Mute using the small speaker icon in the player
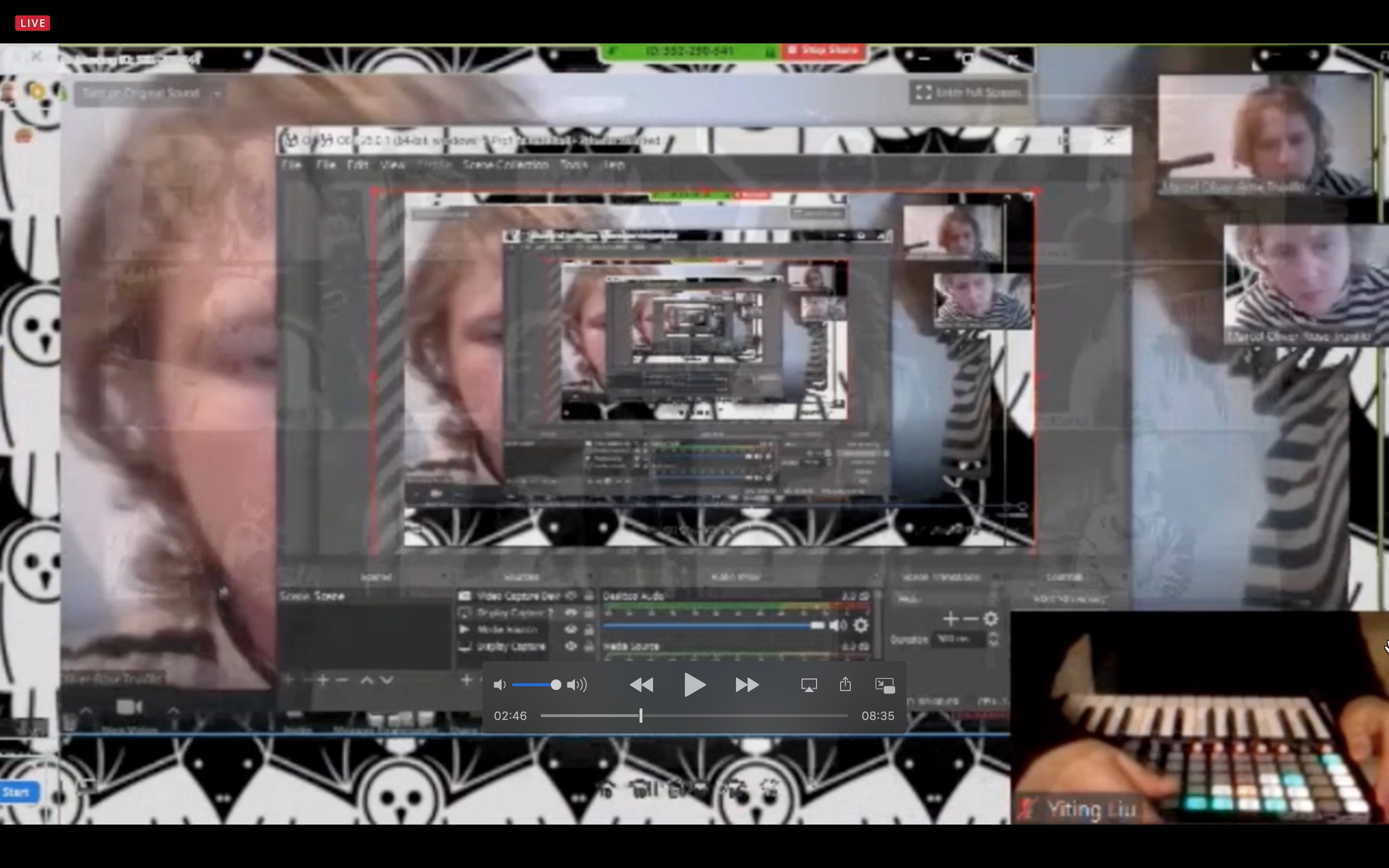 point(499,685)
